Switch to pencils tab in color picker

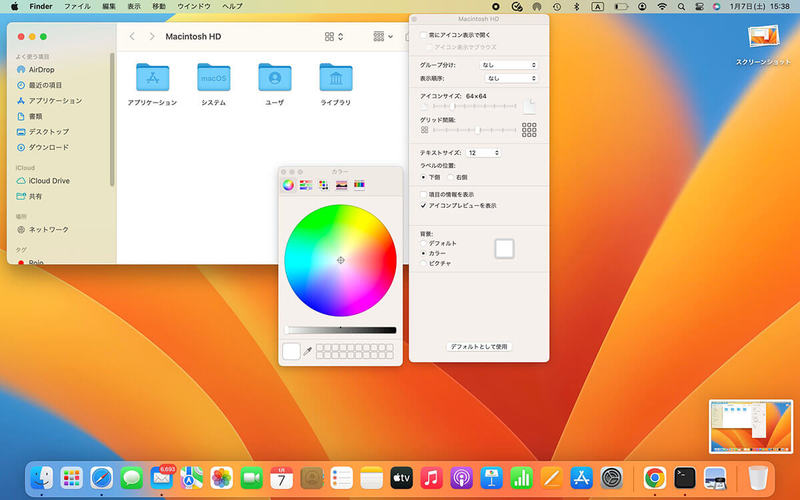[x=359, y=185]
